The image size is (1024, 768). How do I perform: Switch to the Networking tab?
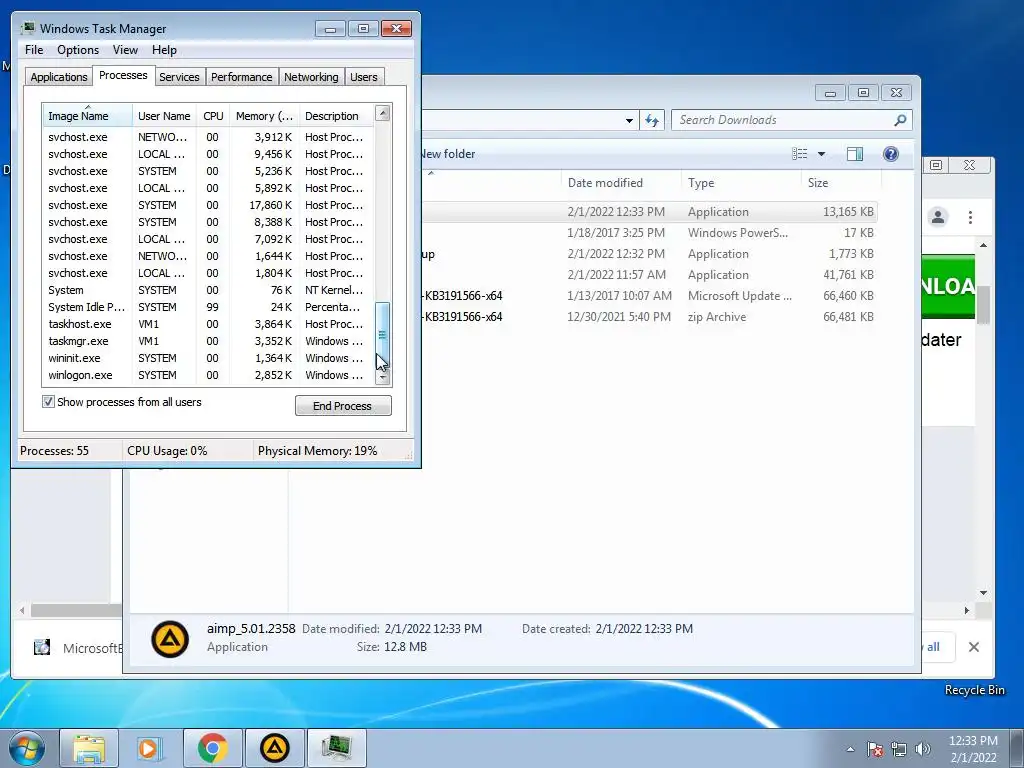[311, 77]
